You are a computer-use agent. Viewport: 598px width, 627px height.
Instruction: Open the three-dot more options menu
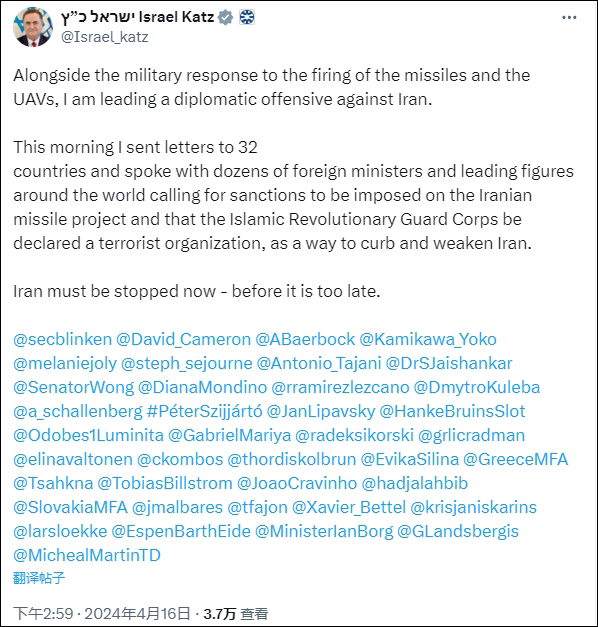pos(569,18)
